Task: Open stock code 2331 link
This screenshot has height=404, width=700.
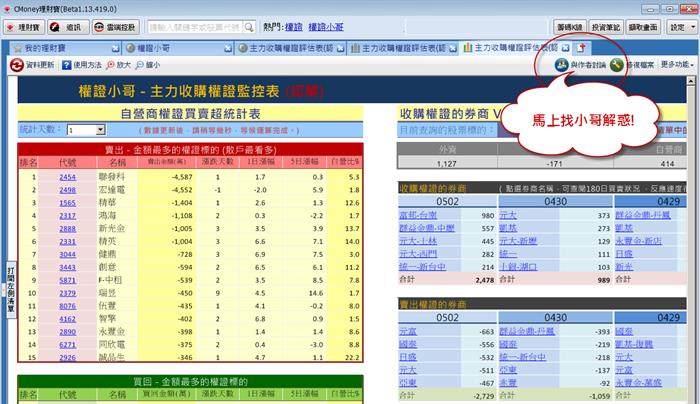Action: 67,242
